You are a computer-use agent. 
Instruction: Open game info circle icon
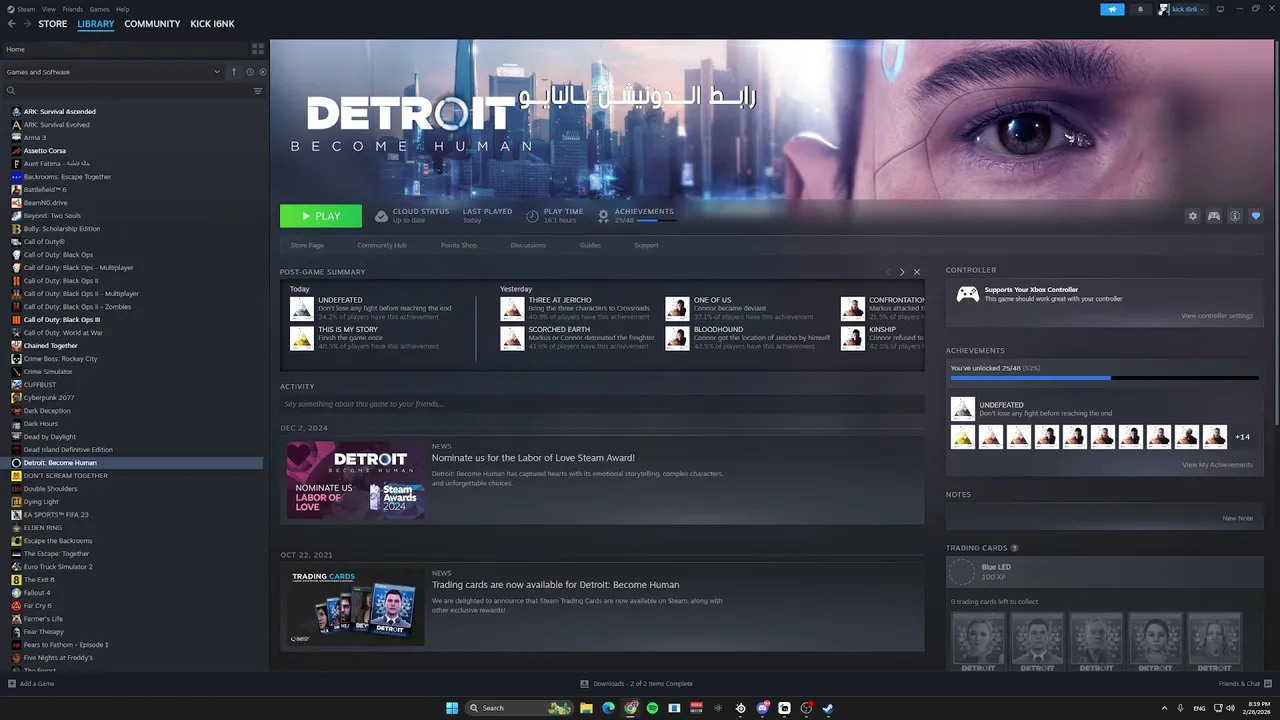tap(1235, 216)
